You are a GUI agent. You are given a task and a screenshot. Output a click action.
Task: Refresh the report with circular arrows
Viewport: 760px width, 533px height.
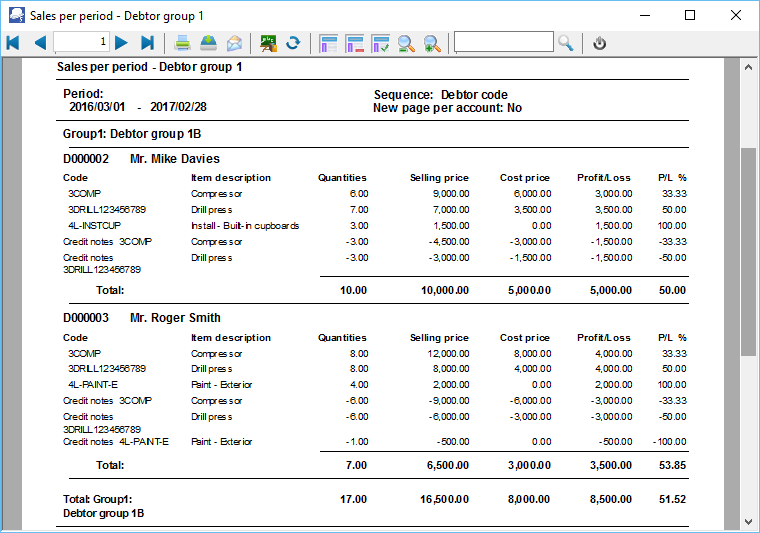(293, 43)
